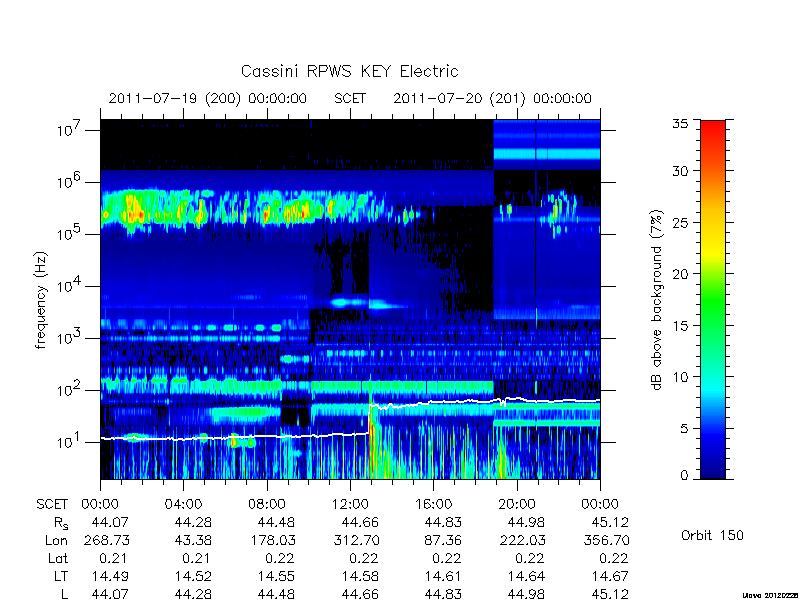Click the Lon value '87.36'
This screenshot has width=800, height=600.
pyautogui.click(x=443, y=540)
